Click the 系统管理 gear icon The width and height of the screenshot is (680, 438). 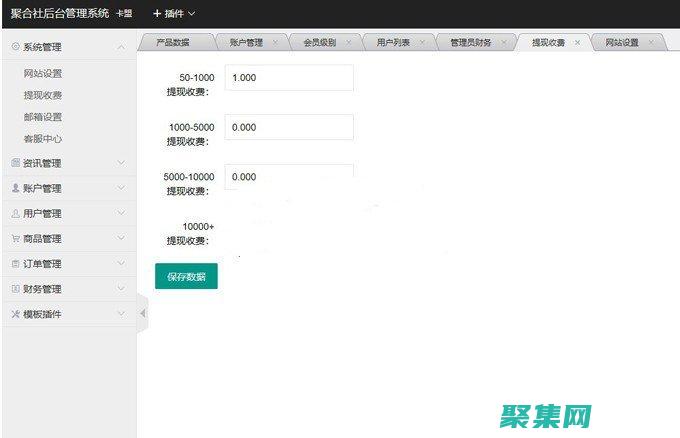pos(16,46)
